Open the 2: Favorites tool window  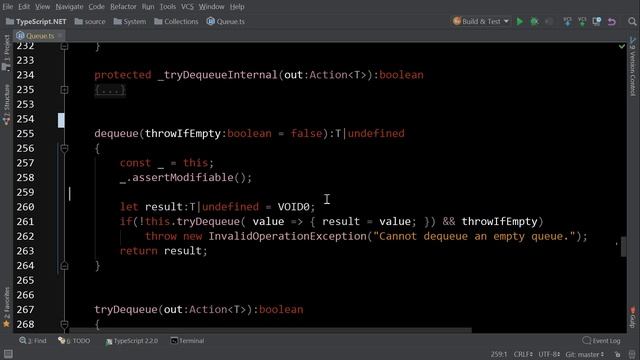[6, 307]
